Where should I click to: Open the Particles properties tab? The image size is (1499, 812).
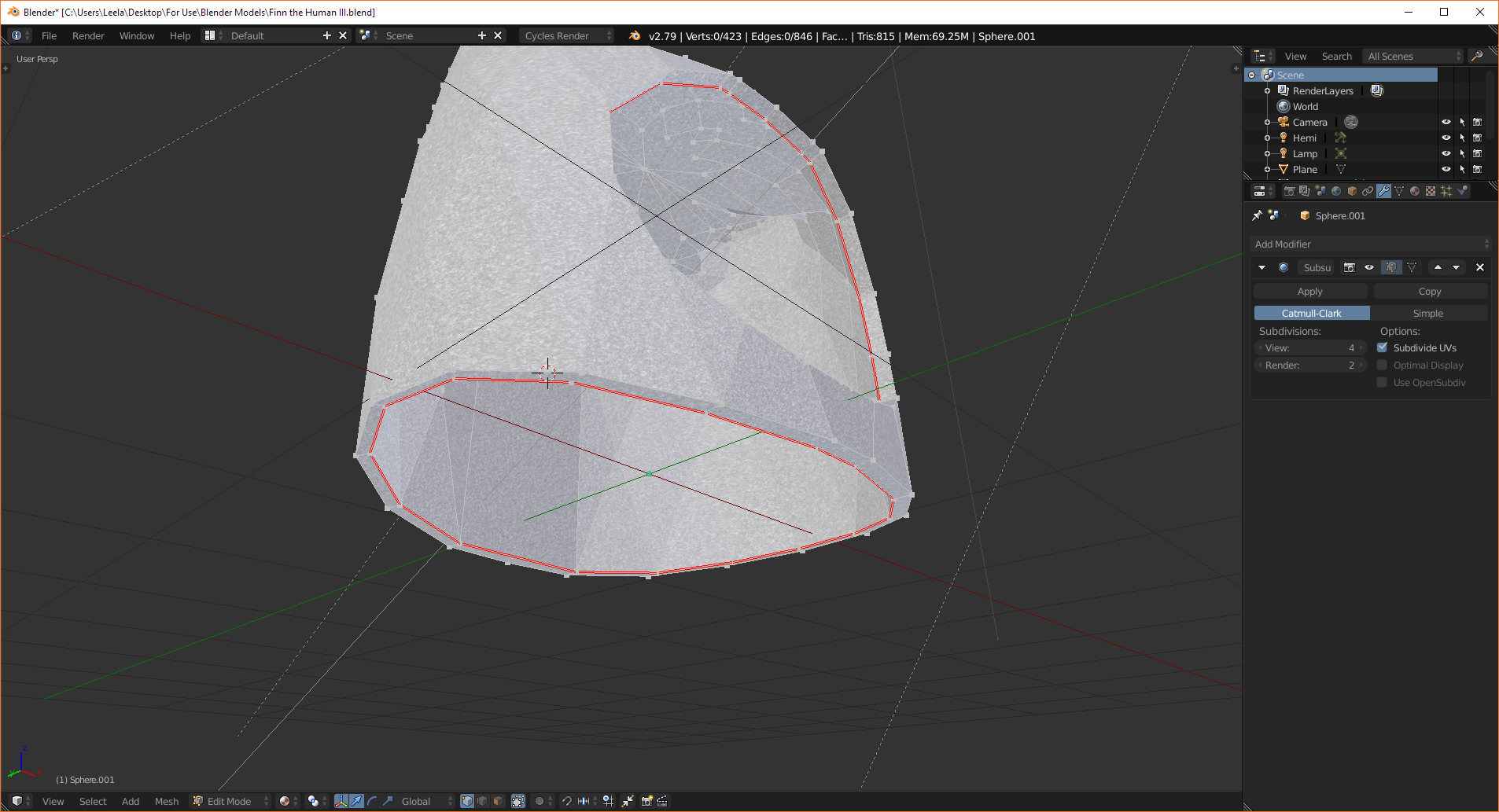(1446, 191)
